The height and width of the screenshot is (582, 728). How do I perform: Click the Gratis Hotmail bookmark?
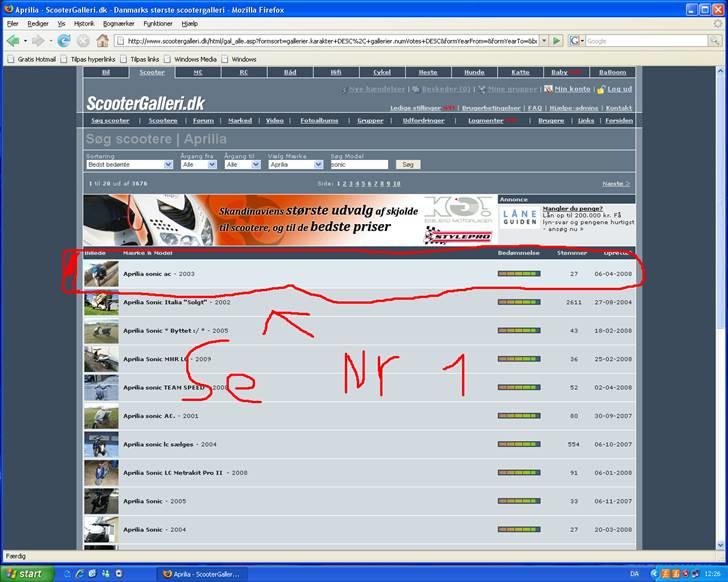32,59
